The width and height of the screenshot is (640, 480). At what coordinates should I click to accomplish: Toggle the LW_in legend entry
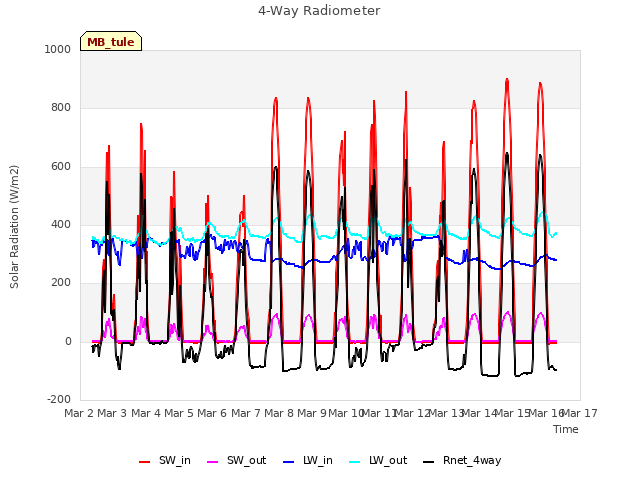click(x=308, y=461)
